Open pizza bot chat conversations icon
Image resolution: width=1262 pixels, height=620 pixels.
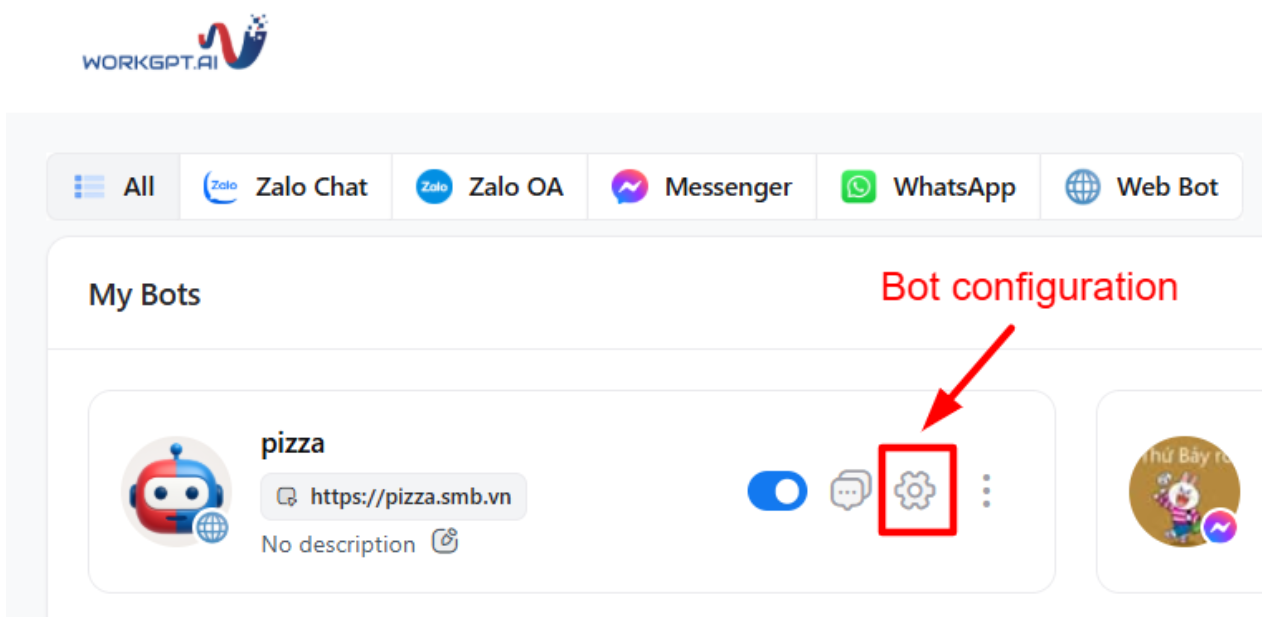tap(849, 490)
